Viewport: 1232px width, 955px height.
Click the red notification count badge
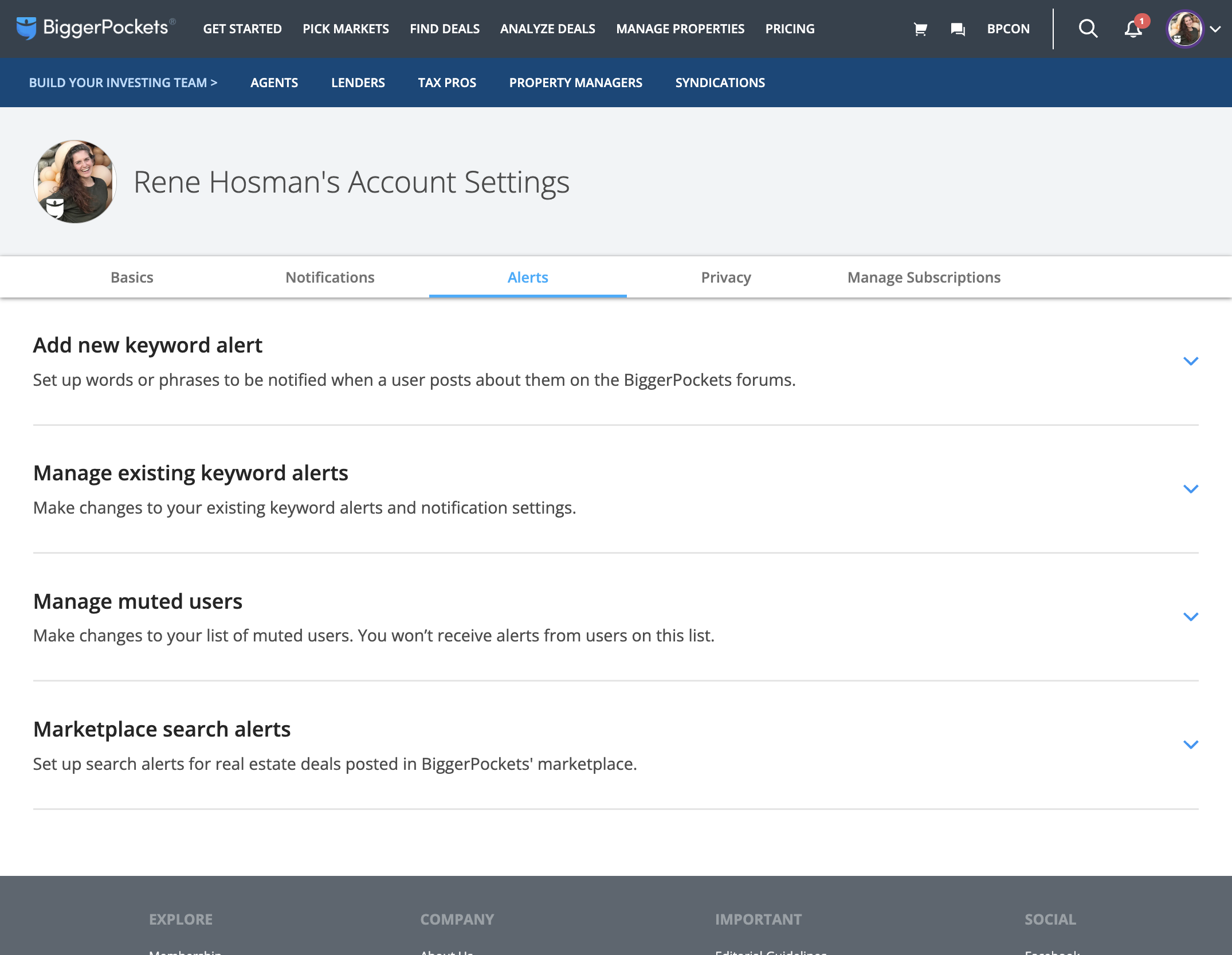tap(1142, 21)
